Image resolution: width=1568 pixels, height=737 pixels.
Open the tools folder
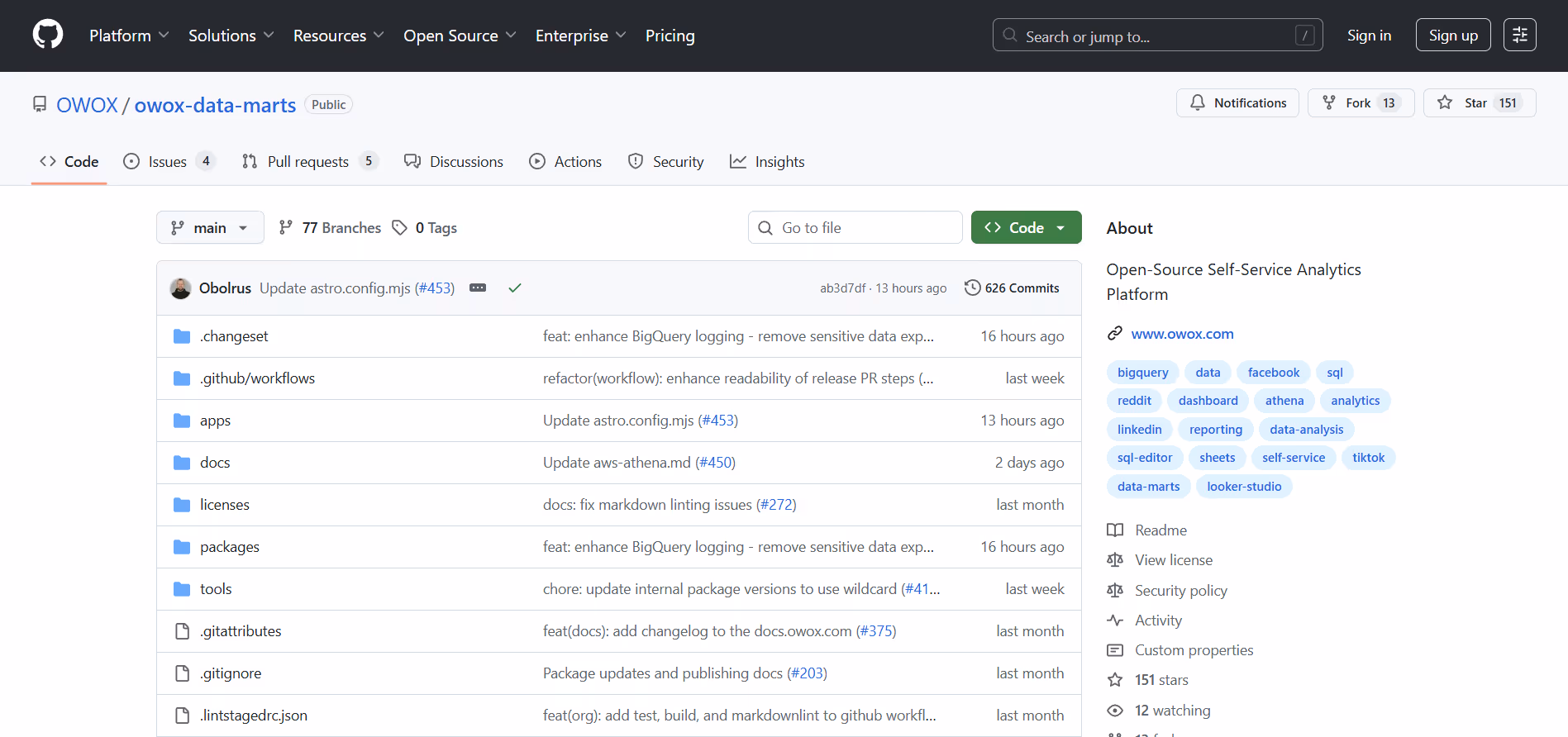pos(216,589)
